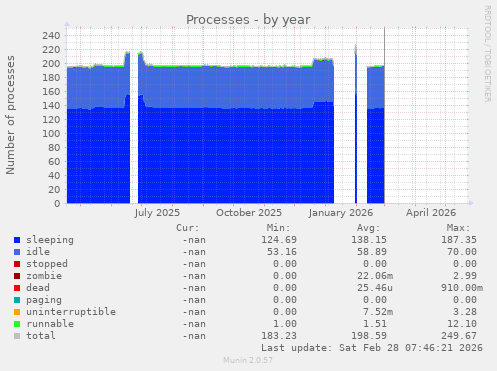Click the runnable legend color swatch
497x371 pixels.
tap(17, 324)
